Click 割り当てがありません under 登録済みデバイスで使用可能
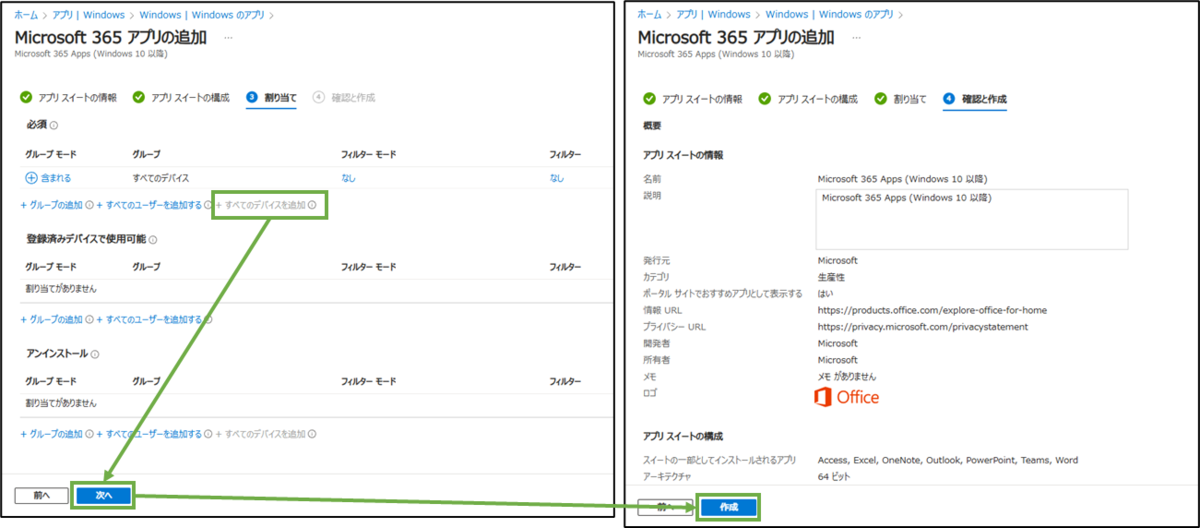 click(x=61, y=288)
